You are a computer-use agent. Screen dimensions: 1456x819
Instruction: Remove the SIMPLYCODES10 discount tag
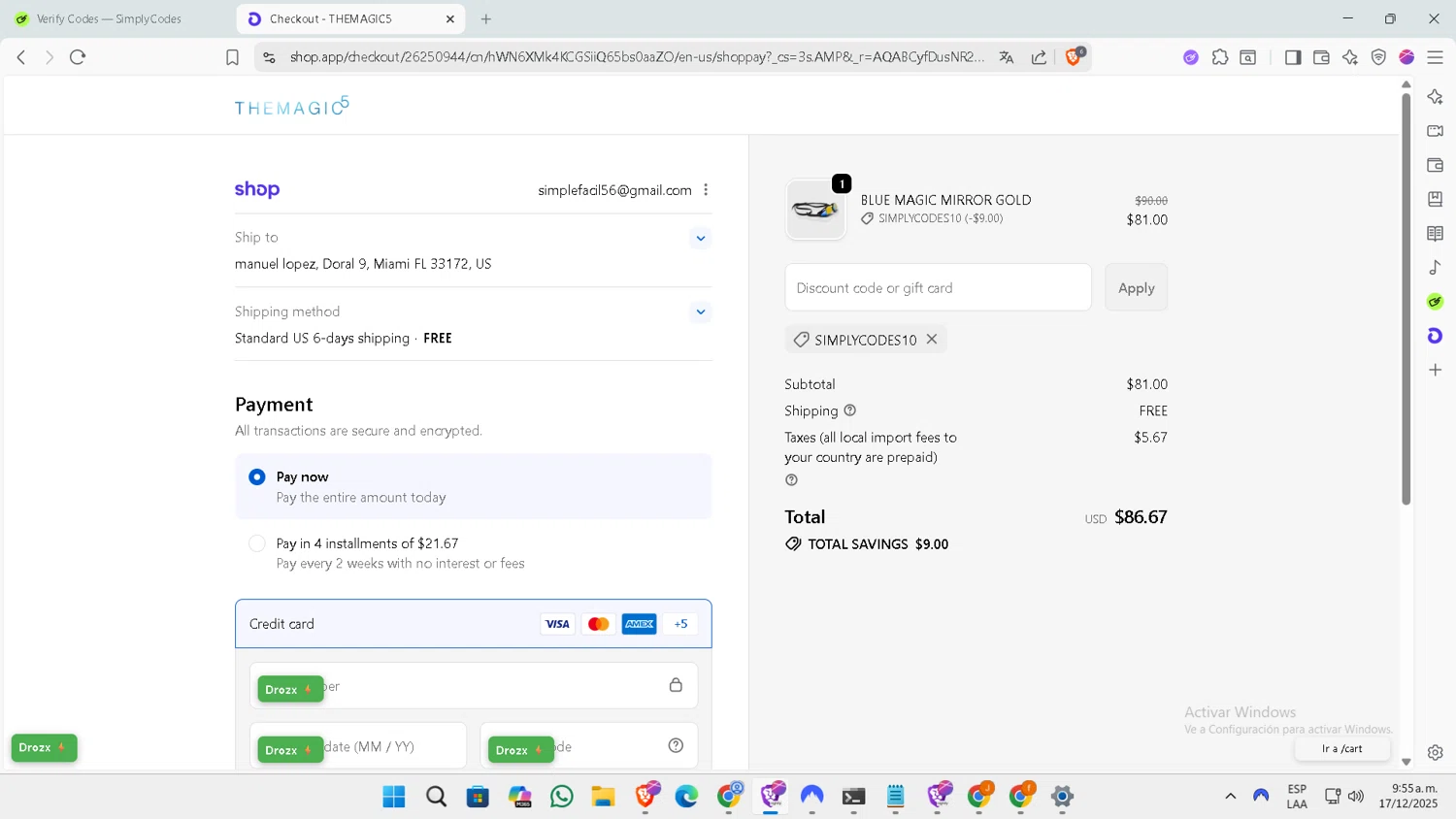932,339
